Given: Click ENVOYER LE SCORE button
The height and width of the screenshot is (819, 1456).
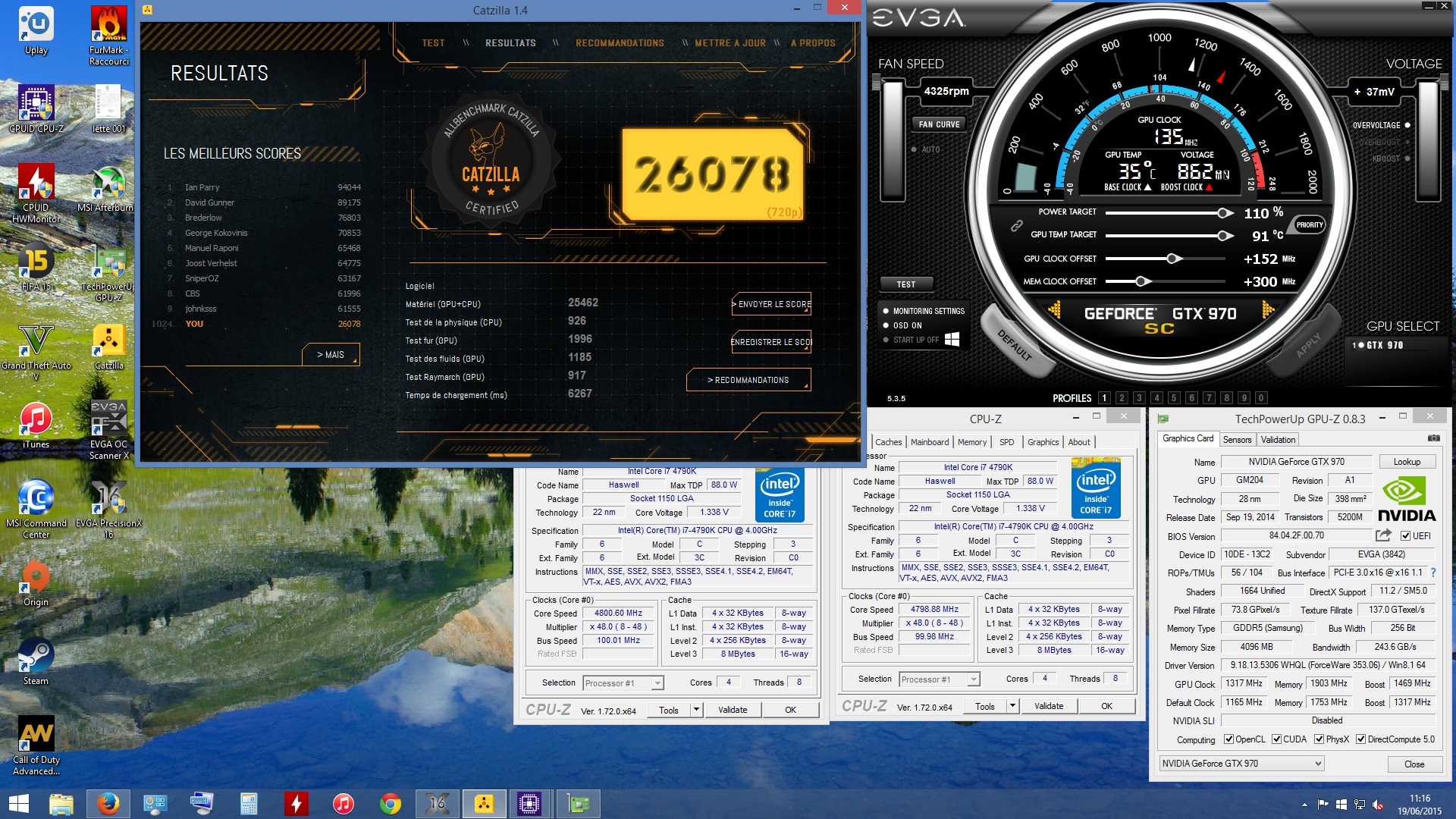Looking at the screenshot, I should [x=771, y=304].
